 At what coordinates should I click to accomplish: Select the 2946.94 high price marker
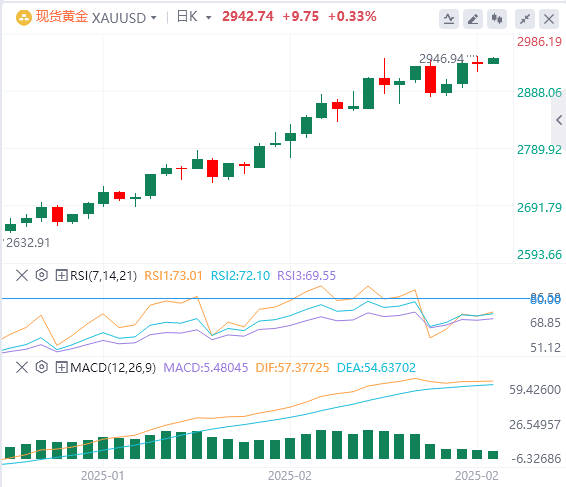(x=441, y=58)
